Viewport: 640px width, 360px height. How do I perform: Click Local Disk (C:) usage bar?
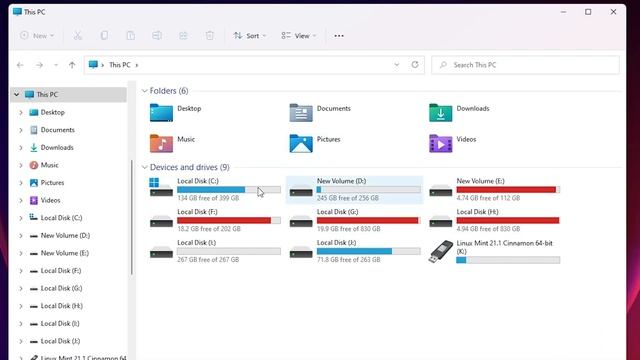[x=229, y=190]
